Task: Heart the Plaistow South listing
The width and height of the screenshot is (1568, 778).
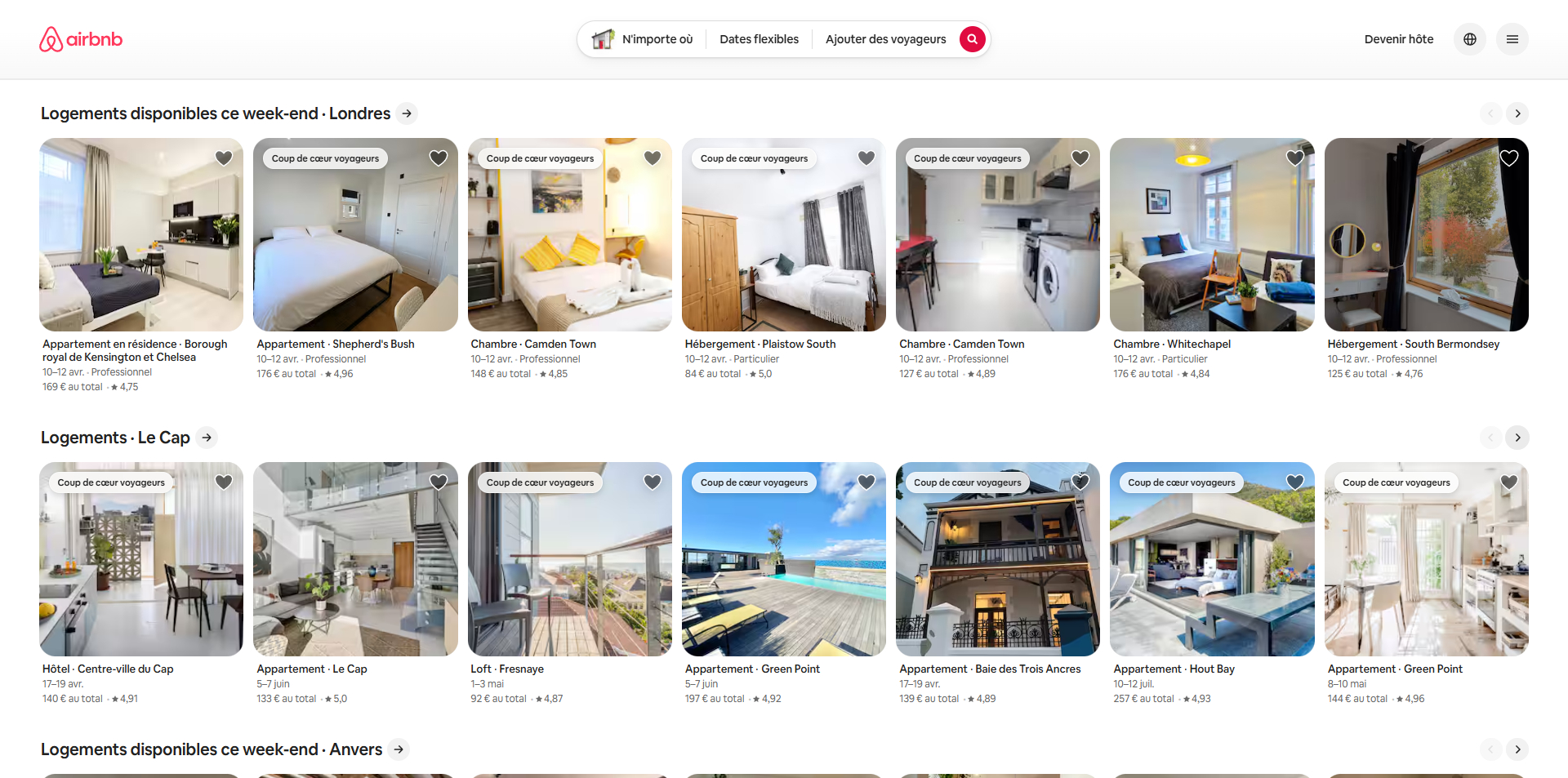Action: 866,158
